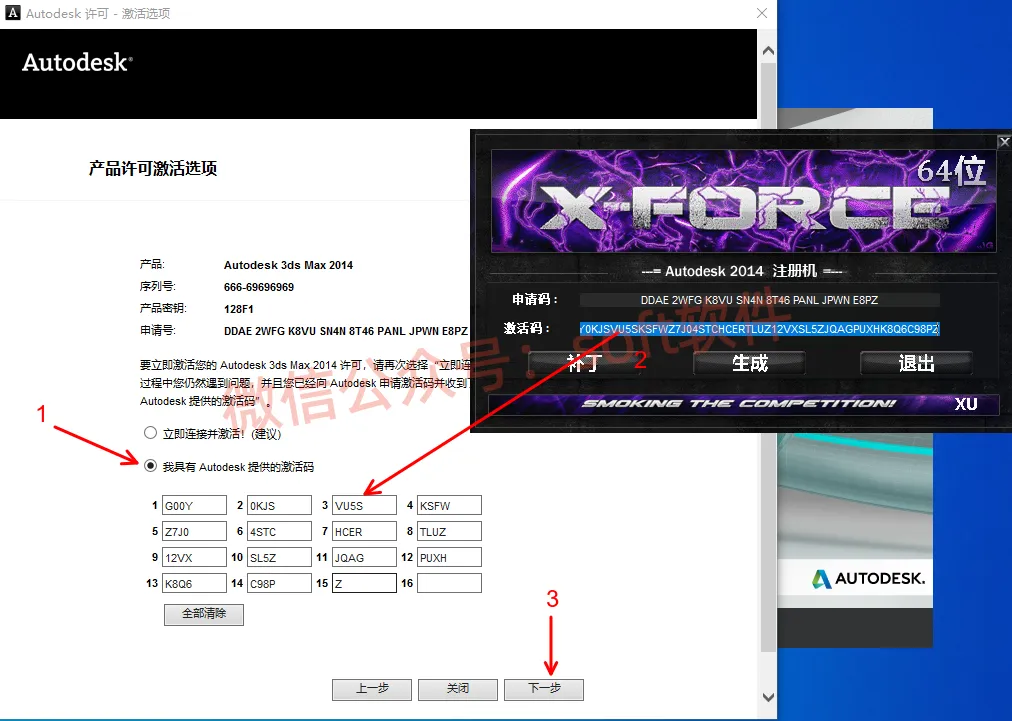Image resolution: width=1012 pixels, height=721 pixels.
Task: Click activation code field 11 containing JQAG
Action: pyautogui.click(x=364, y=557)
